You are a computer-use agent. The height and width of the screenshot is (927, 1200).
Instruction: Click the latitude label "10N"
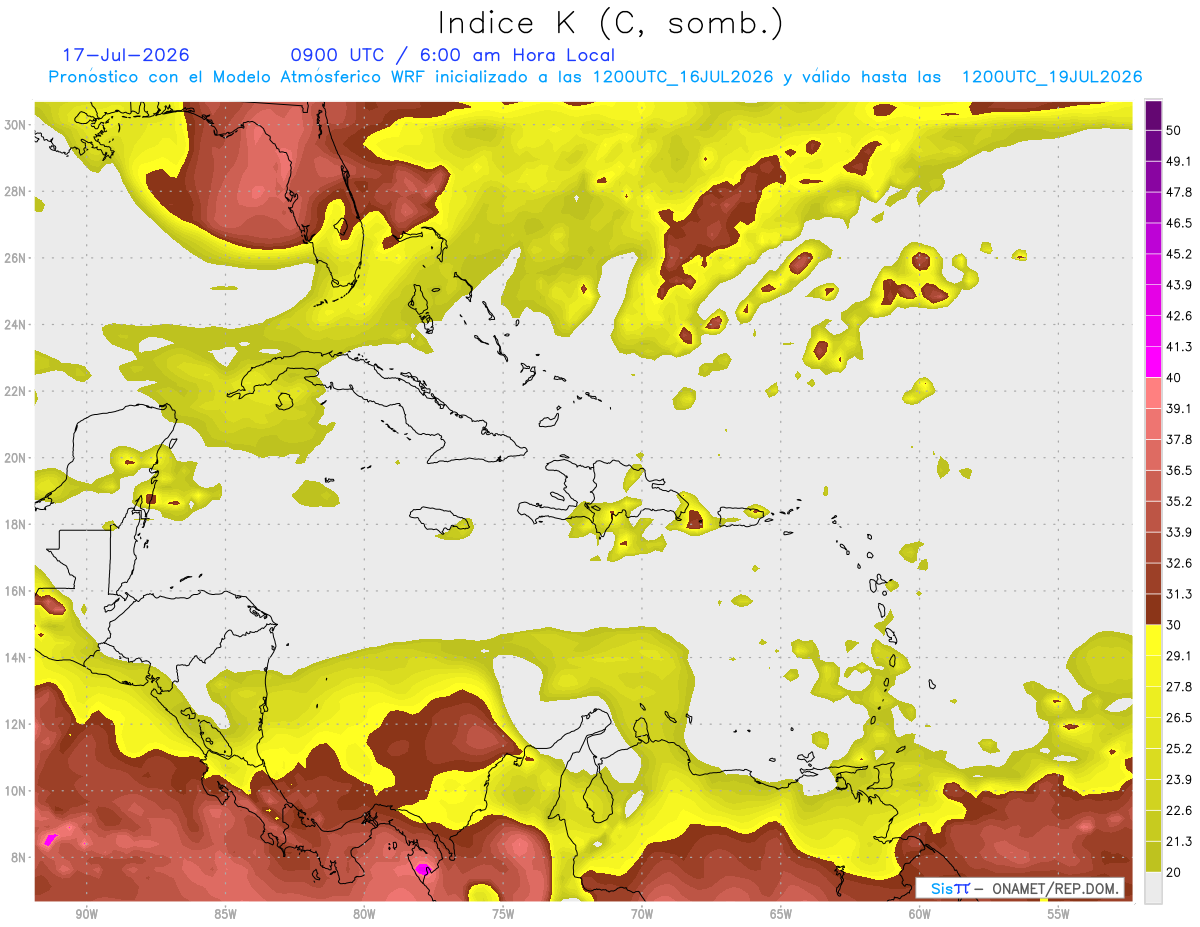15,791
